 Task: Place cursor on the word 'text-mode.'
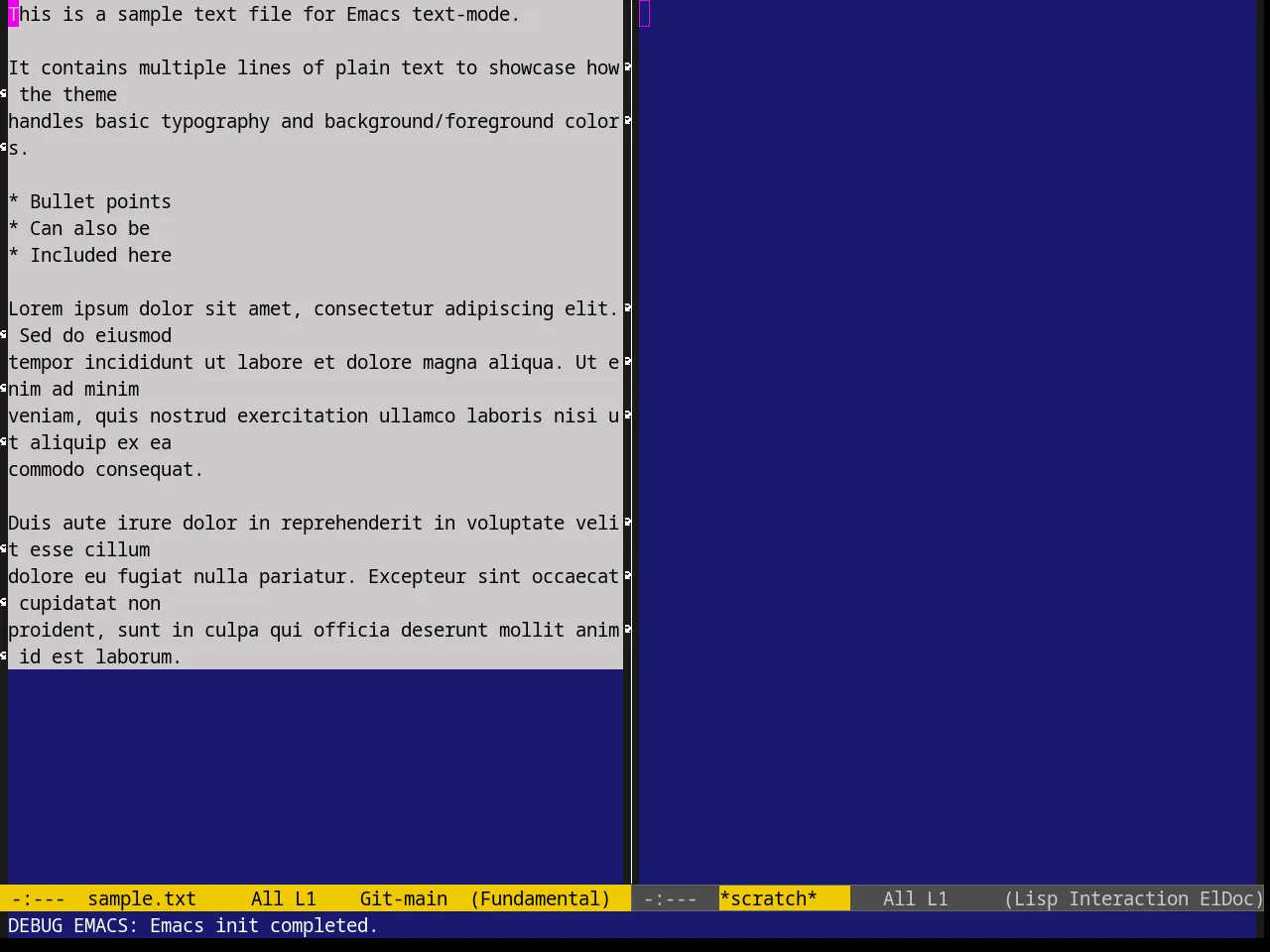coord(466,14)
